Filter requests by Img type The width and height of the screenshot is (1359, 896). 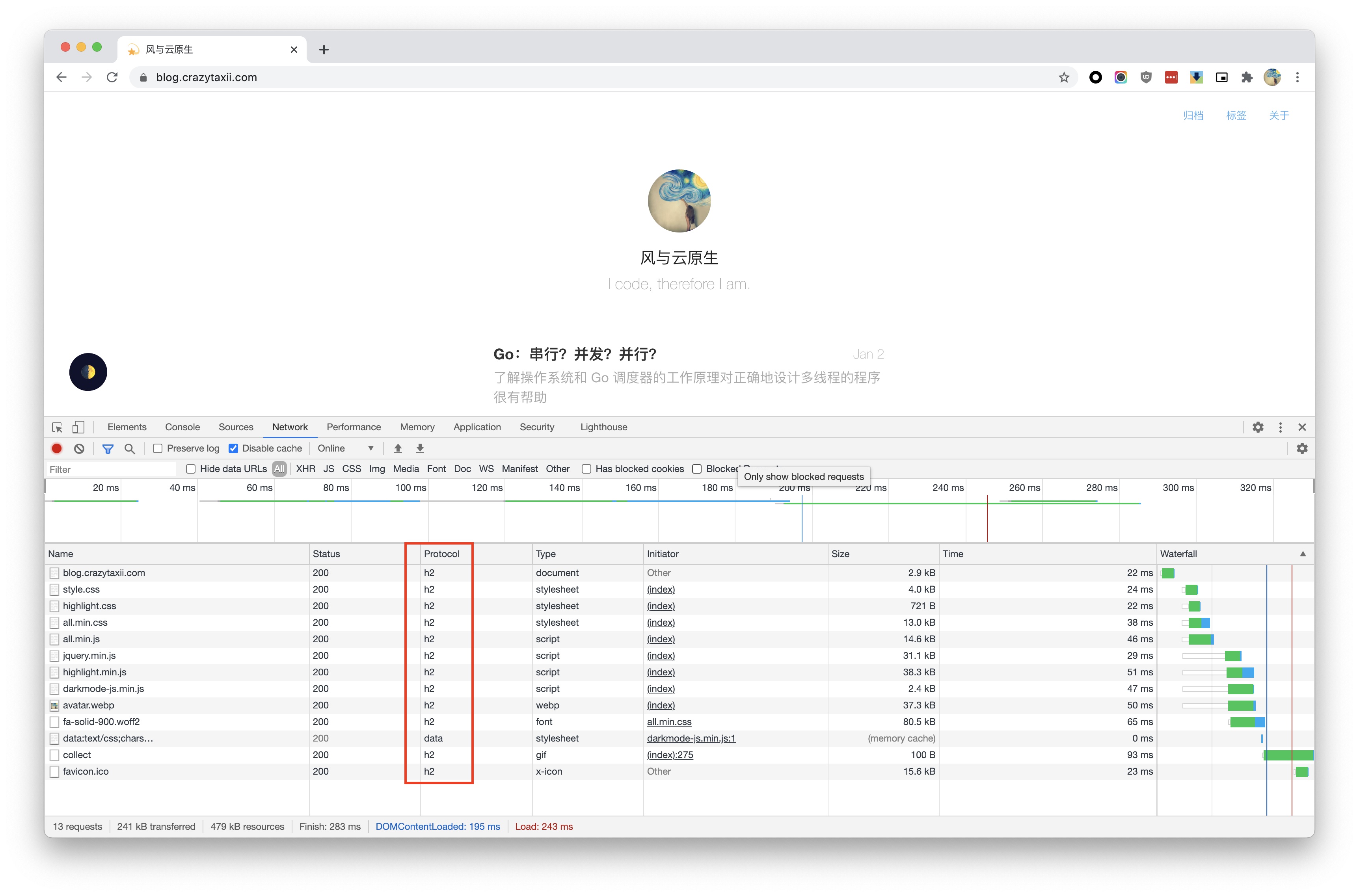coord(377,469)
